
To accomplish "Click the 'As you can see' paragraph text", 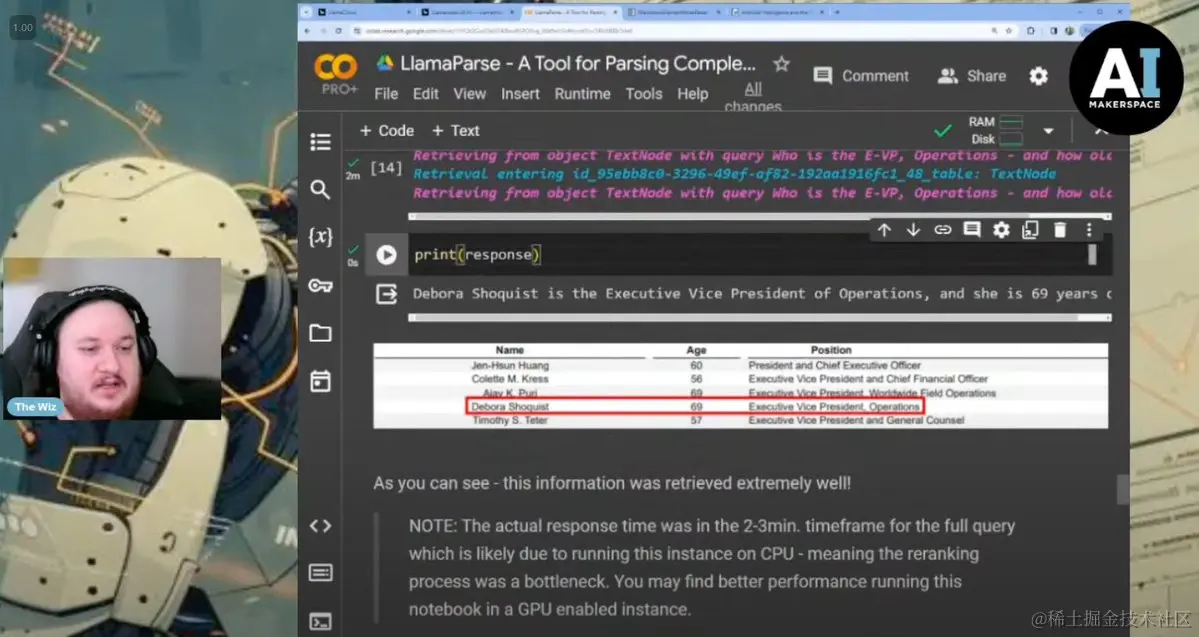I will click(x=612, y=483).
